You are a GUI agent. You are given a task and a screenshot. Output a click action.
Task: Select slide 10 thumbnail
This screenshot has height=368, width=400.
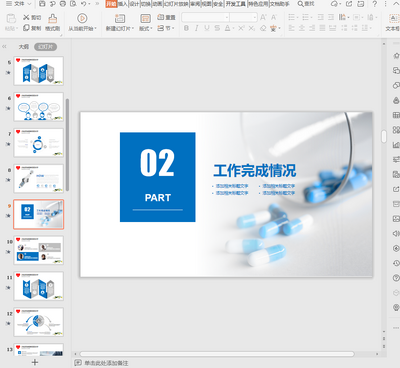(39, 250)
